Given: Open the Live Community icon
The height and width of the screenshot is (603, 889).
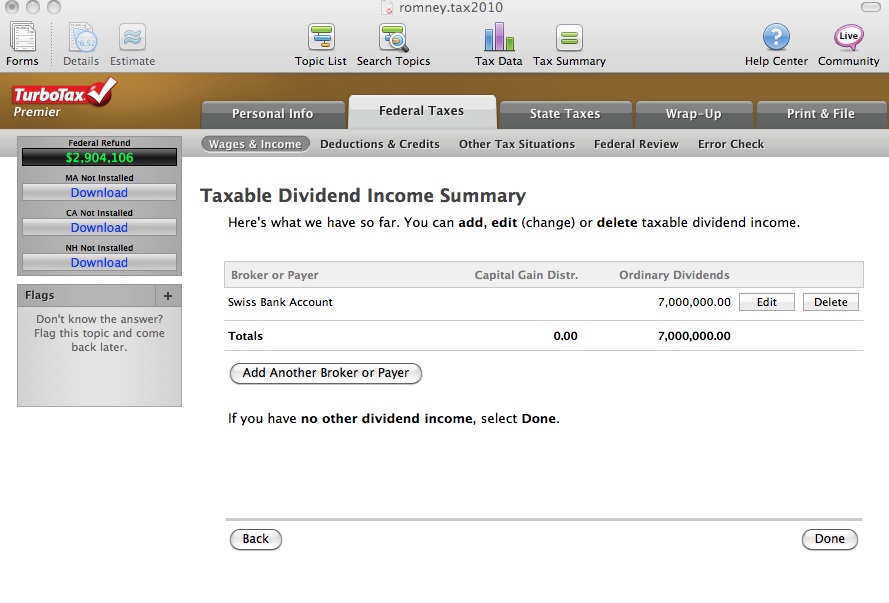Looking at the screenshot, I should 848,37.
